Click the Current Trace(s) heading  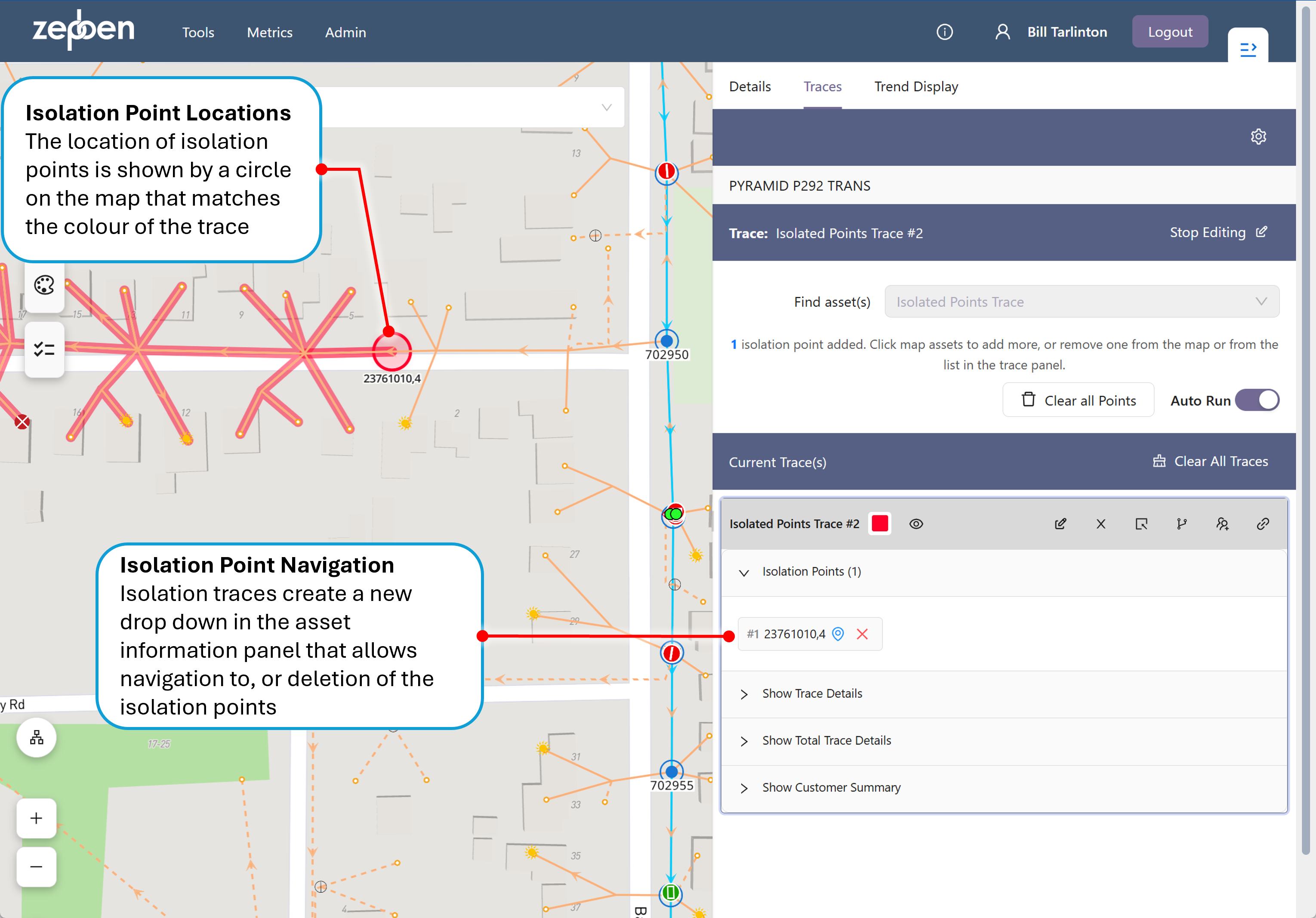coord(777,462)
